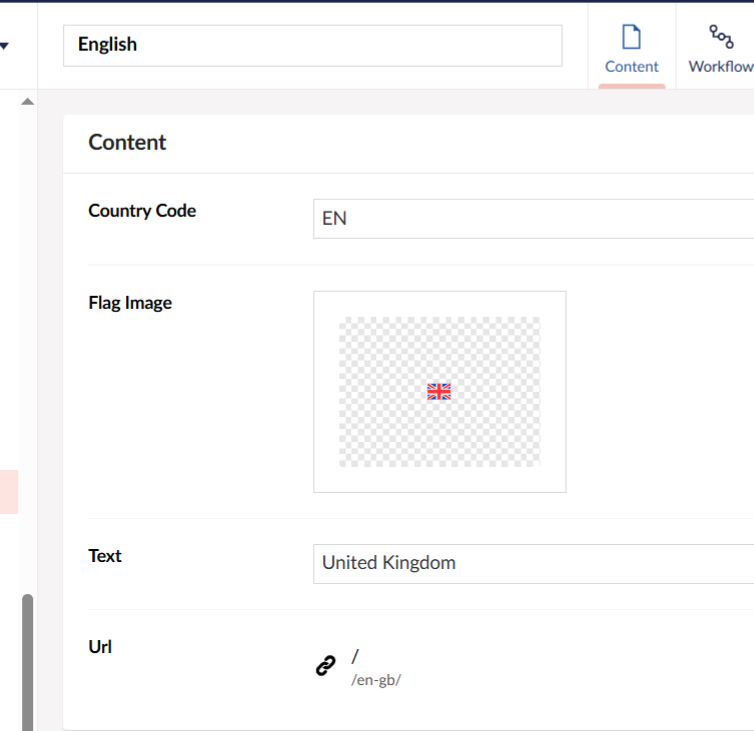The height and width of the screenshot is (731, 754).
Task: Click the chain link icon beside Url
Action: coord(326,666)
